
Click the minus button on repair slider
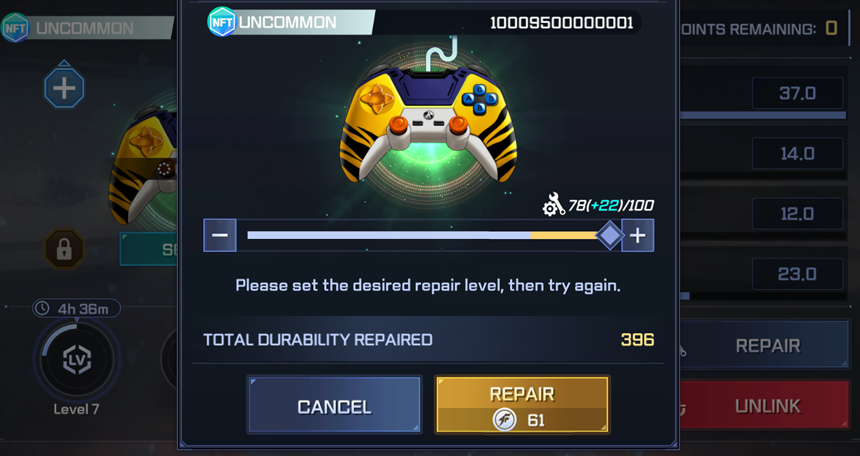point(220,235)
